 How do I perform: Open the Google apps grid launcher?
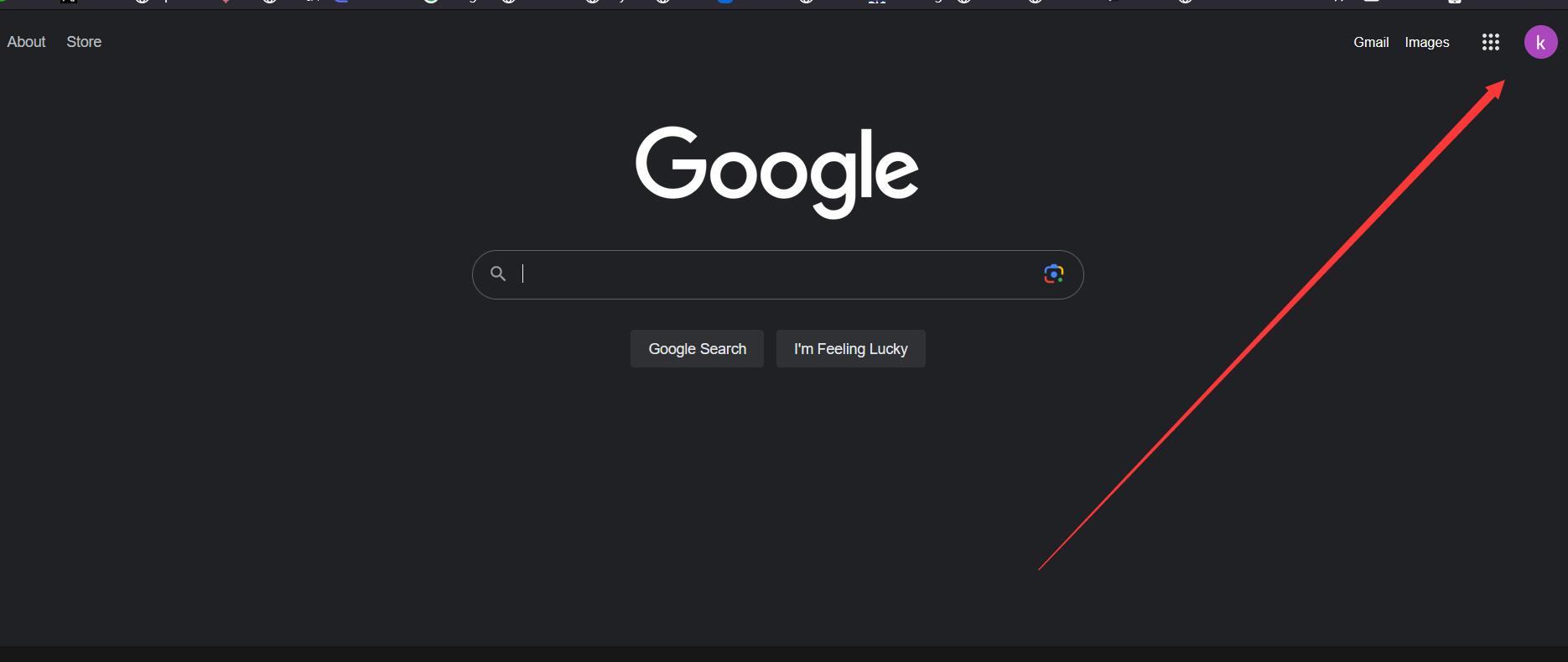[1490, 42]
